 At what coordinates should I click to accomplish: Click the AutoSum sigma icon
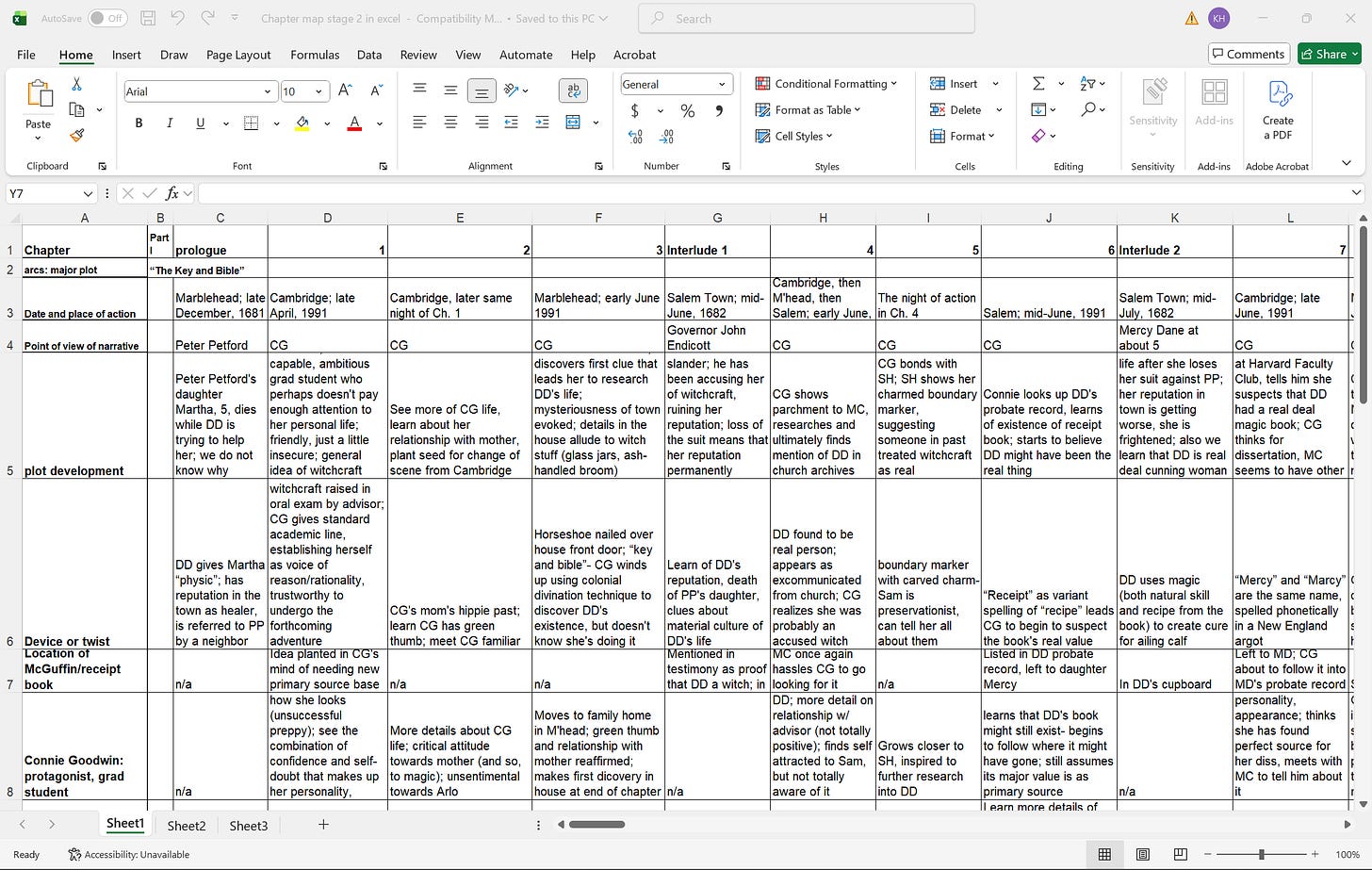pos(1038,84)
